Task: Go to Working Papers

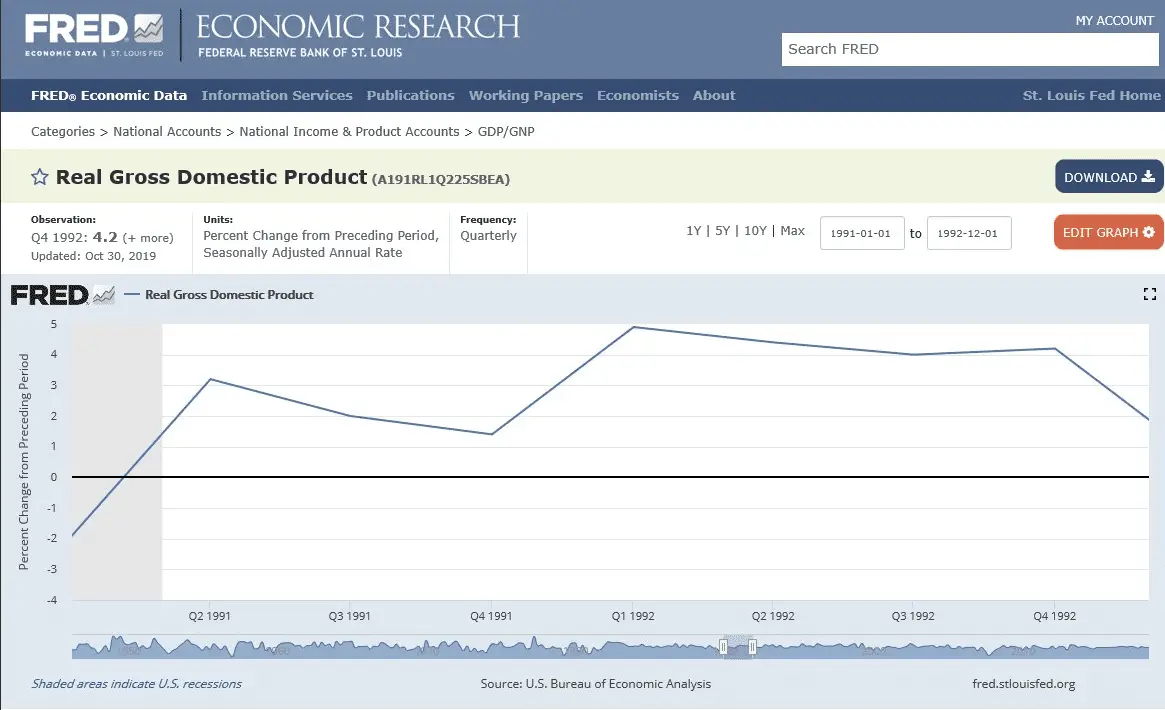Action: (525, 96)
